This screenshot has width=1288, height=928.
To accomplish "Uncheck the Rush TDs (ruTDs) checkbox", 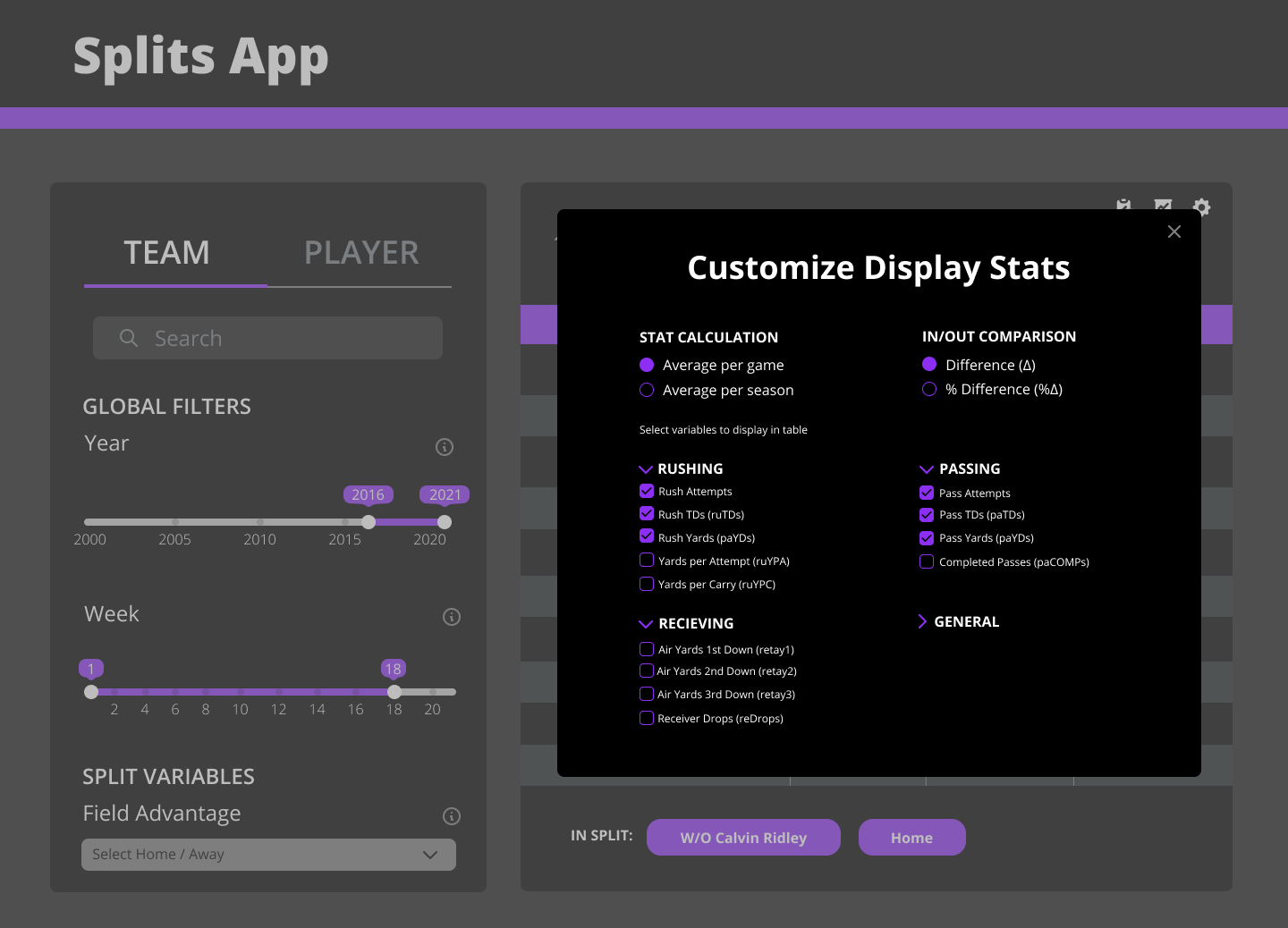I will 647,513.
